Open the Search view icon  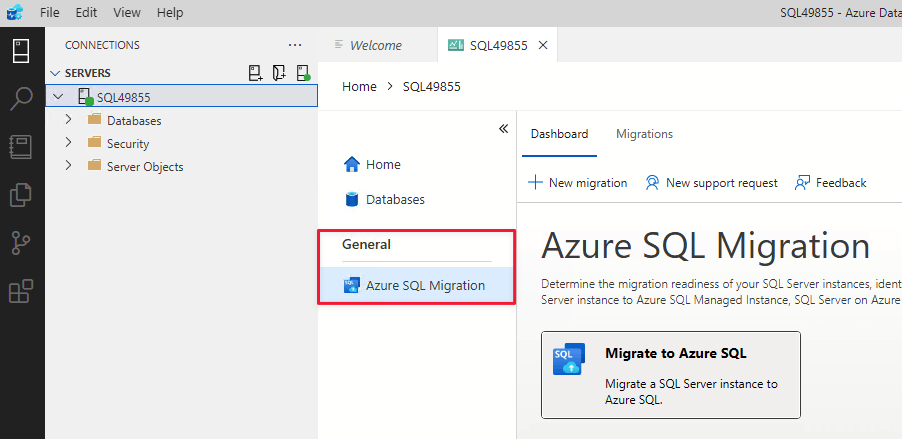22,98
